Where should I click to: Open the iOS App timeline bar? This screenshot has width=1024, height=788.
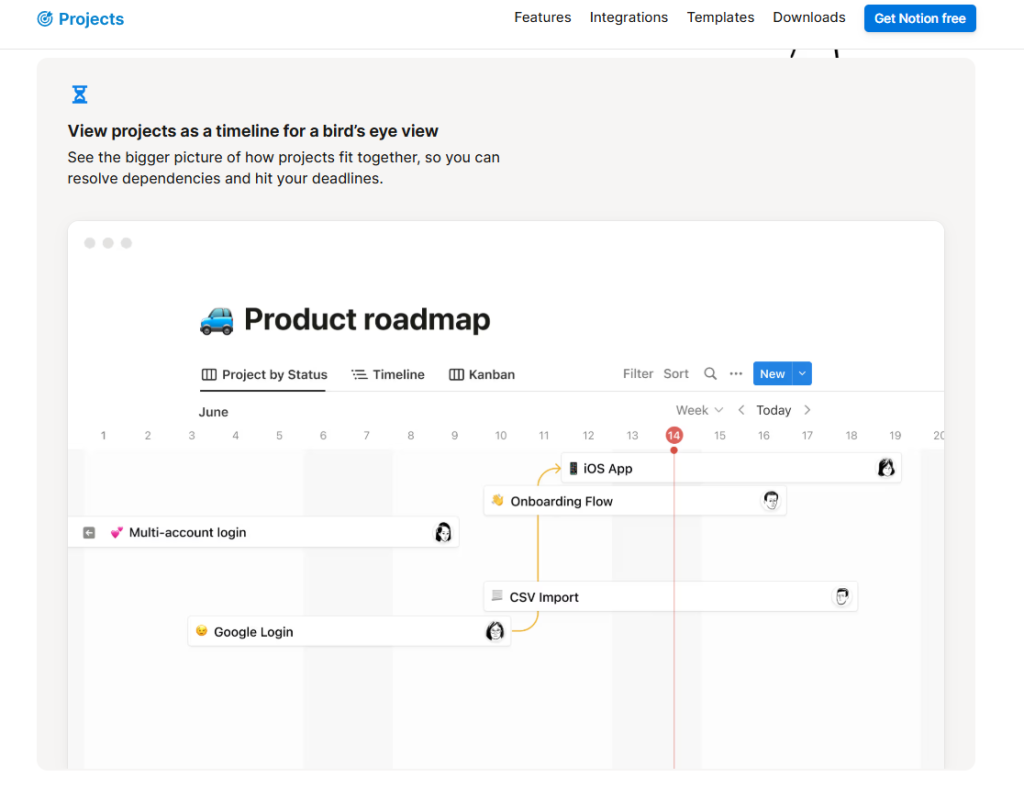coord(731,468)
